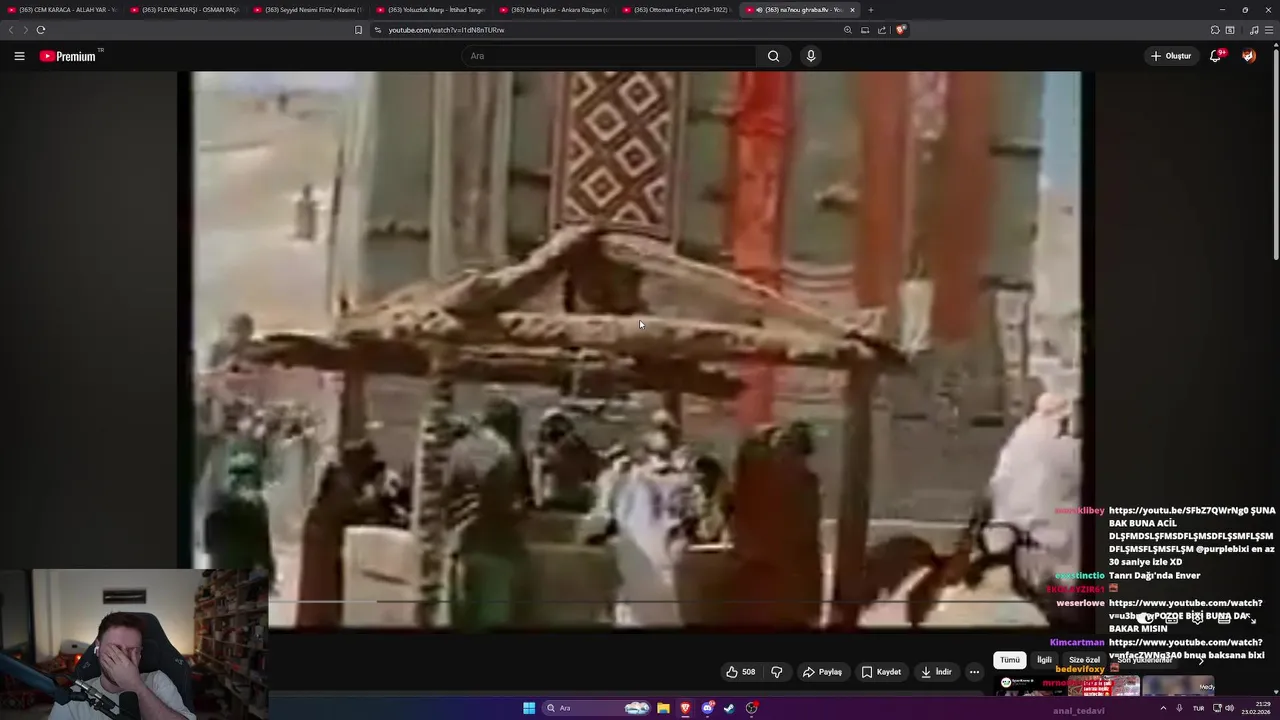Open the Windows Start menu
Image resolution: width=1280 pixels, height=720 pixels.
529,708
